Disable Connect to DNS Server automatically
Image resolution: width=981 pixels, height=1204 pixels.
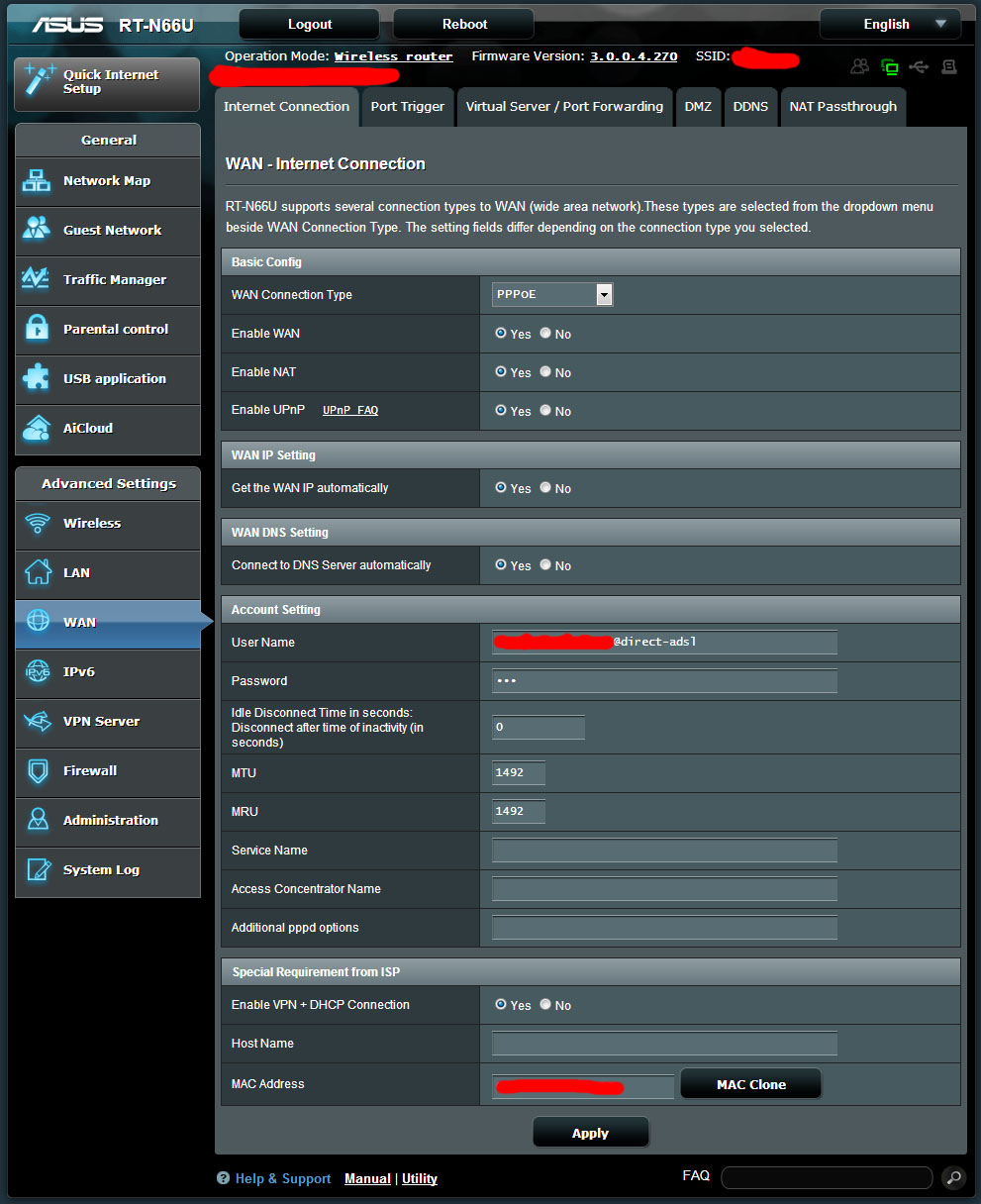click(545, 565)
